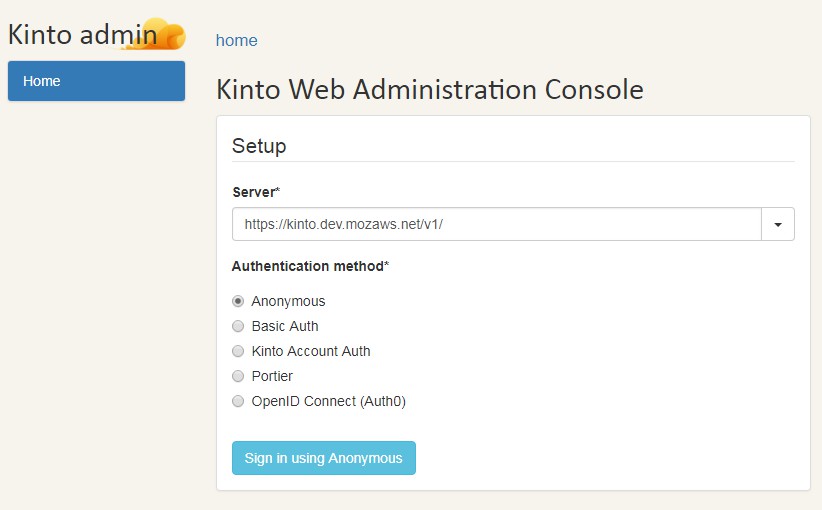The height and width of the screenshot is (510, 822).
Task: Expand the Server URL dropdown caret
Action: pyautogui.click(x=778, y=224)
